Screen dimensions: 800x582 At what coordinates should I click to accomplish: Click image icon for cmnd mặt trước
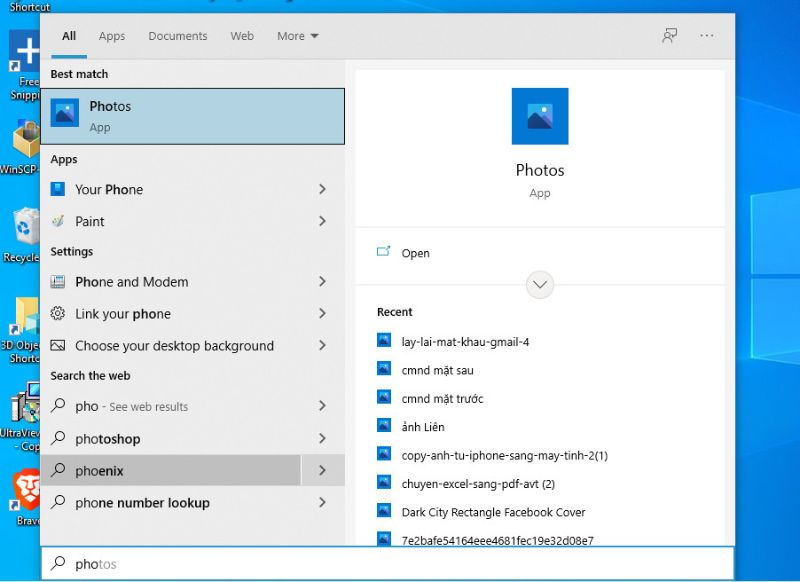pos(384,397)
